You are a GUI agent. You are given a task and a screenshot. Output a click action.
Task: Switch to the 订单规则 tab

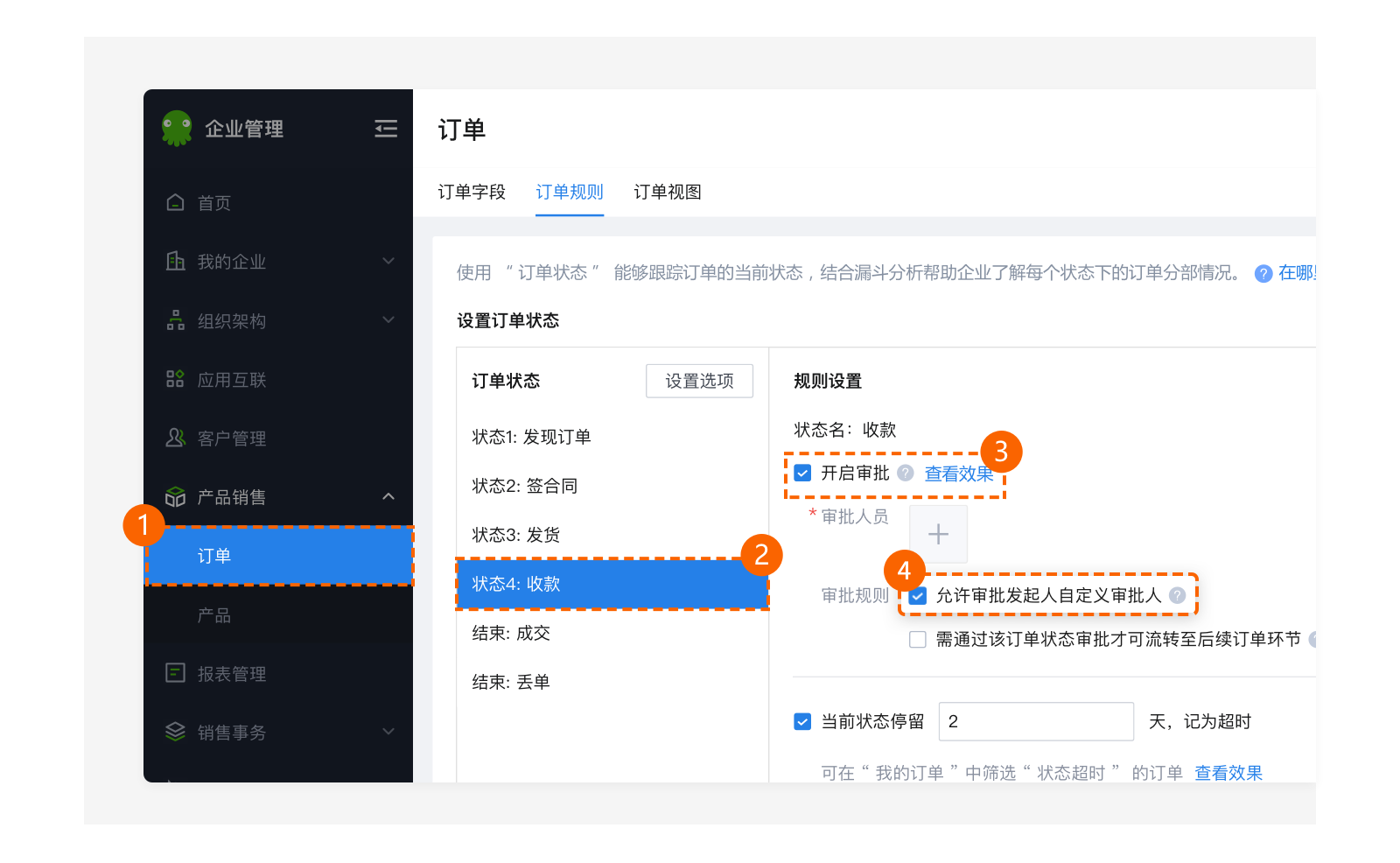click(570, 192)
